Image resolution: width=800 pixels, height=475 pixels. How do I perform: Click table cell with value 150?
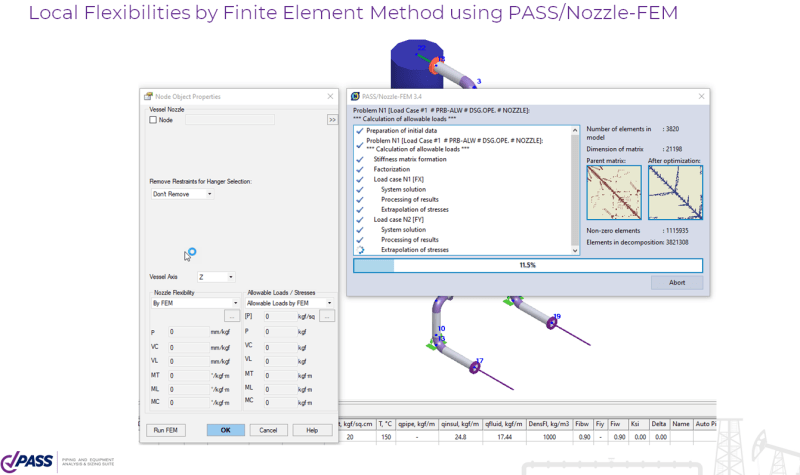point(385,437)
